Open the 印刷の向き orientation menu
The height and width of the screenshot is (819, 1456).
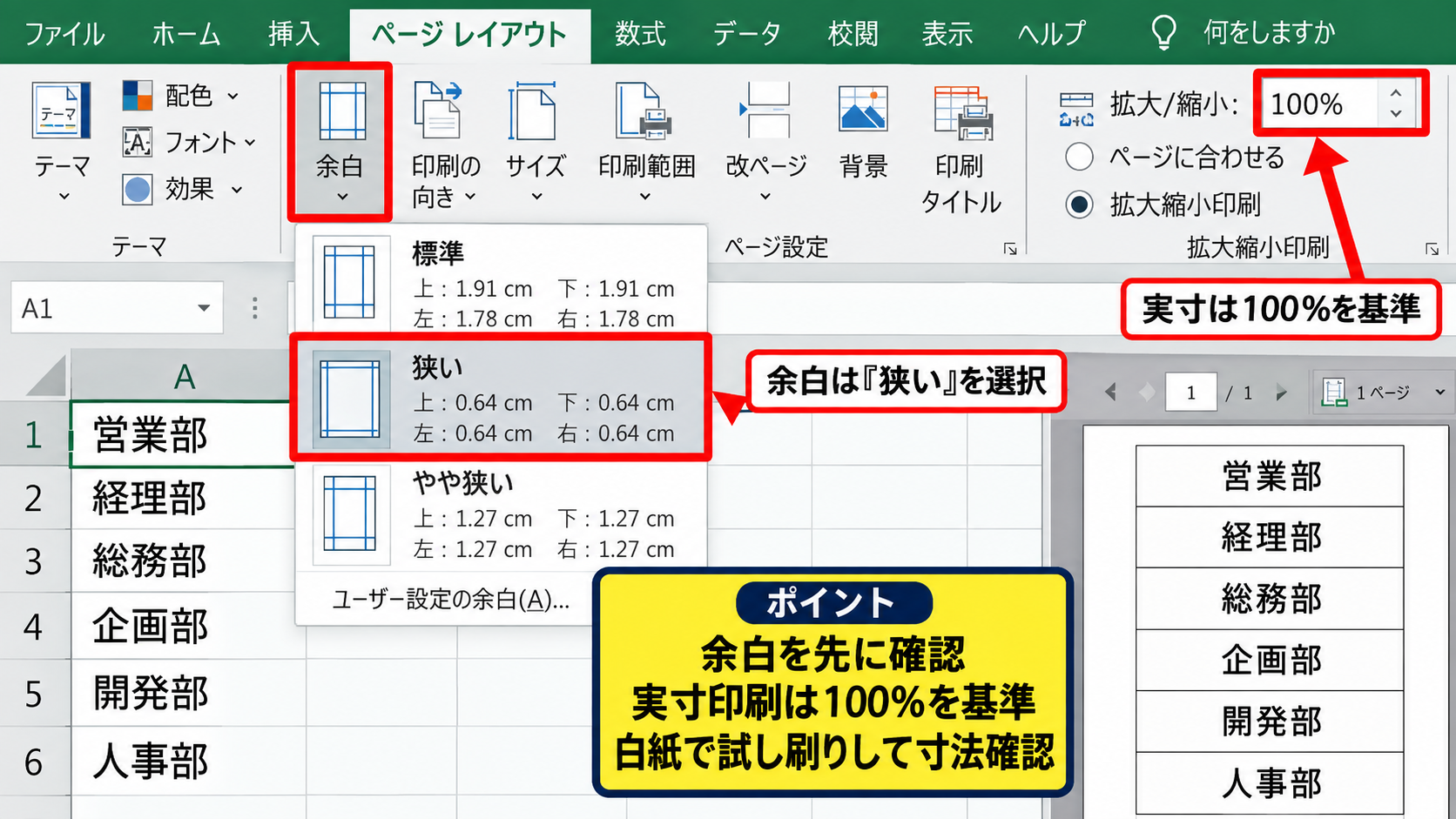[446, 144]
